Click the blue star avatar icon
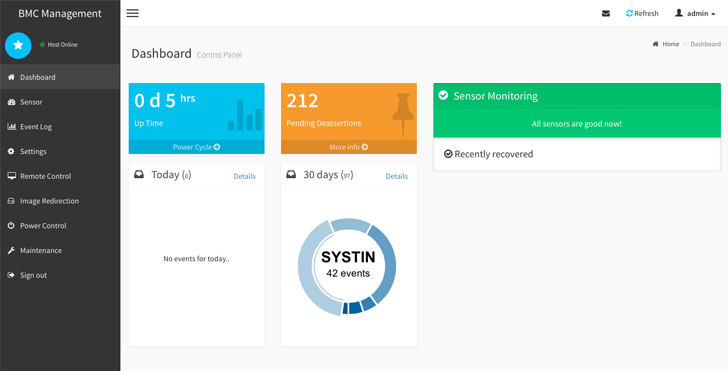 tap(18, 45)
